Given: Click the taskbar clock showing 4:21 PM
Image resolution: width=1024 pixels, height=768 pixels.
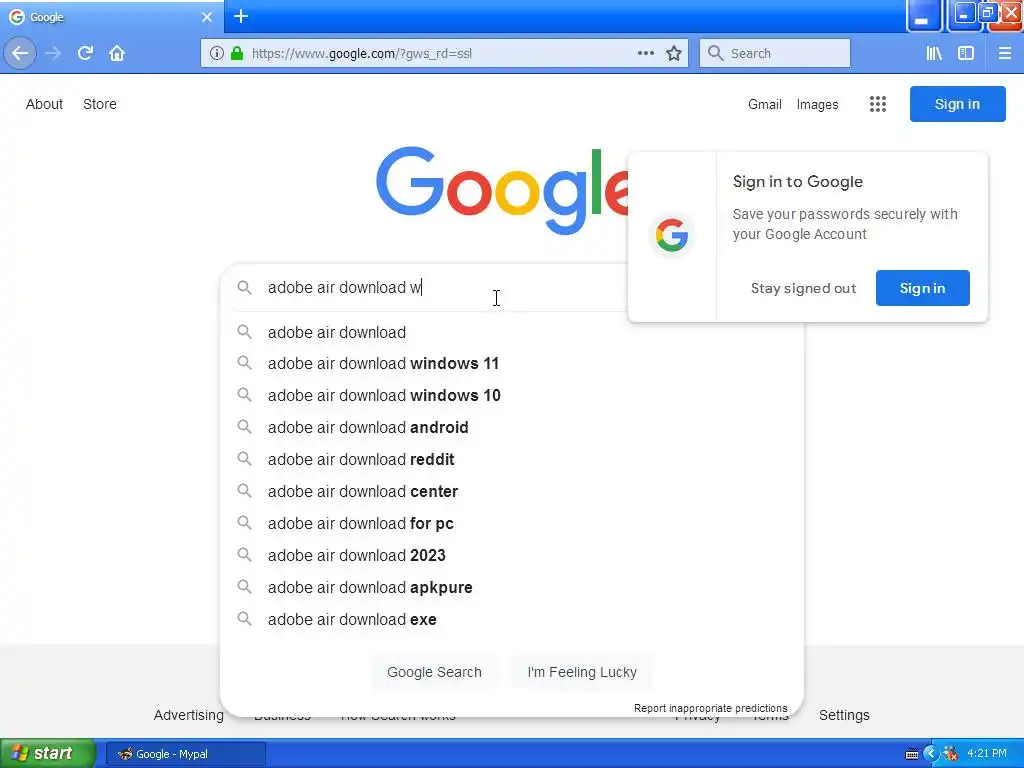Looking at the screenshot, I should tap(987, 754).
